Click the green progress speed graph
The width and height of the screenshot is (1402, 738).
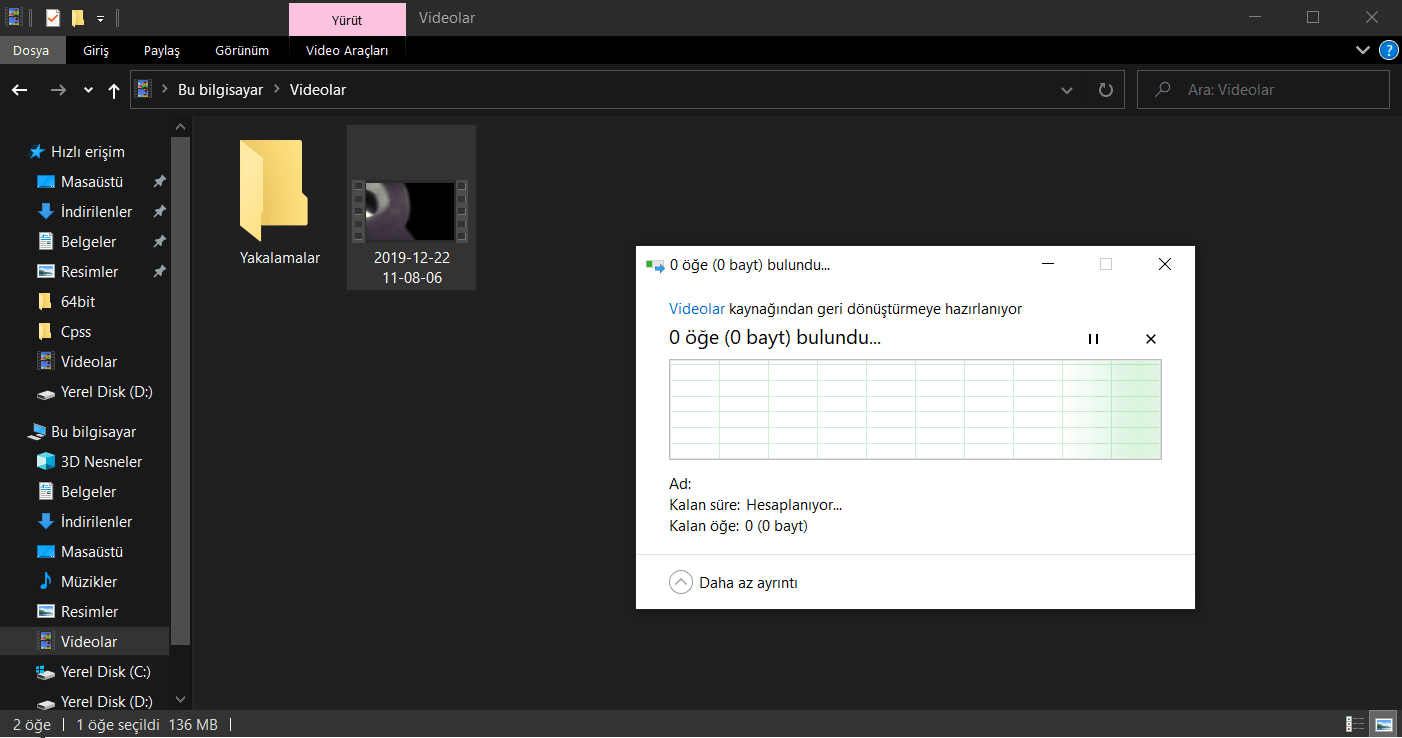pos(915,410)
